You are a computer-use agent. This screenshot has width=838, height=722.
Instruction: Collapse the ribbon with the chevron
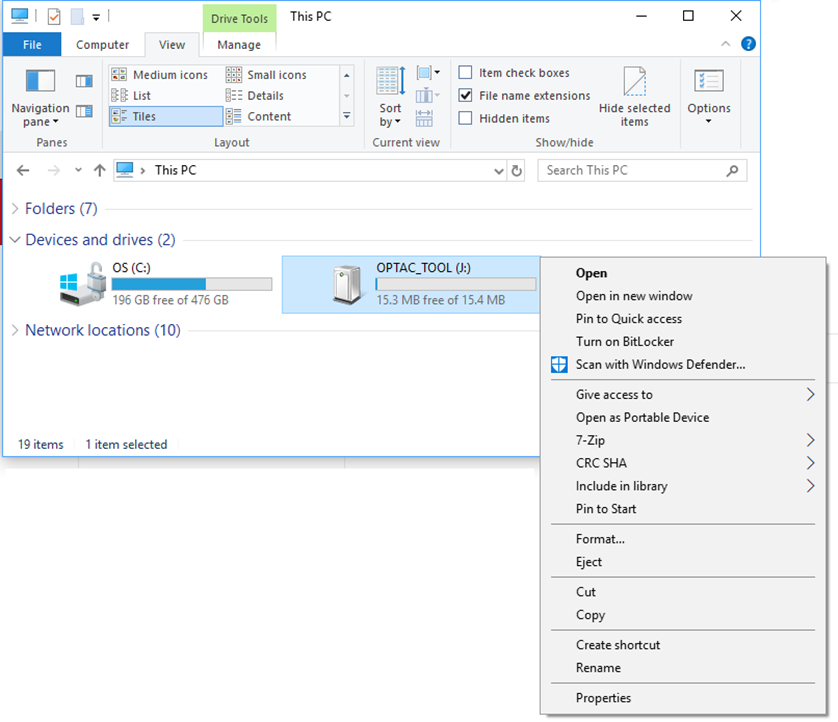coord(725,44)
